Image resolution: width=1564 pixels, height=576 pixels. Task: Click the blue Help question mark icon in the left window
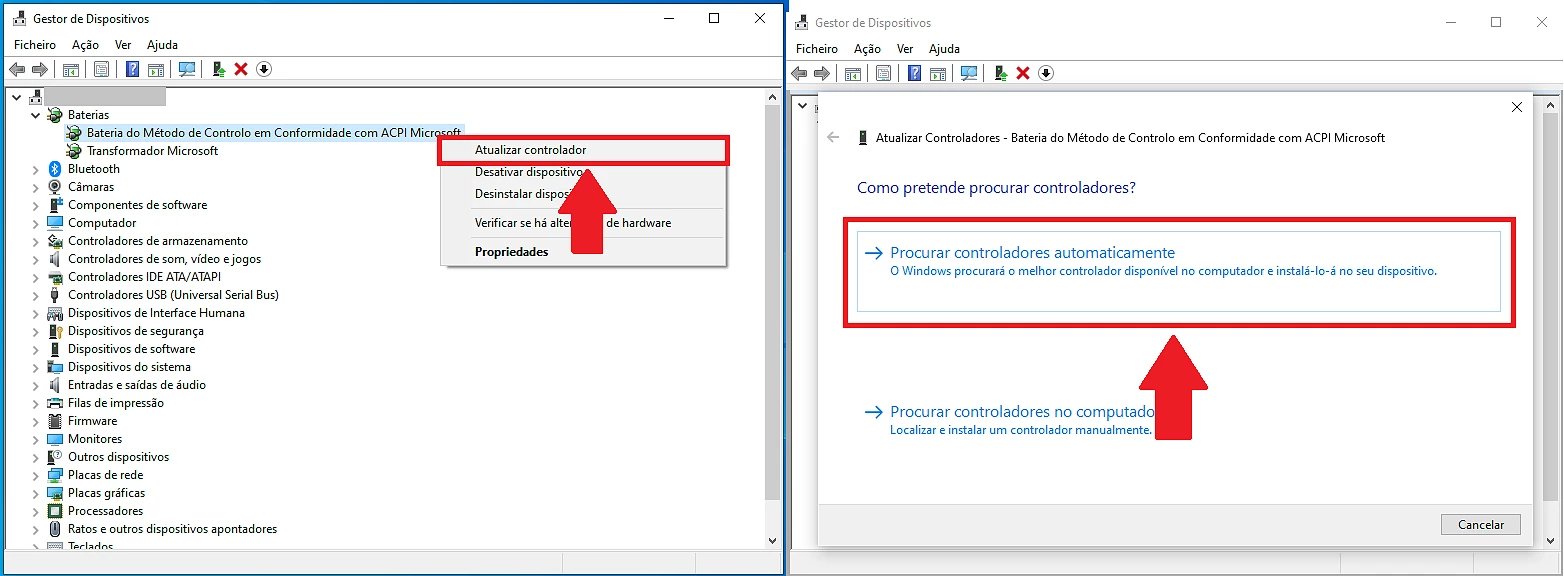(x=132, y=69)
